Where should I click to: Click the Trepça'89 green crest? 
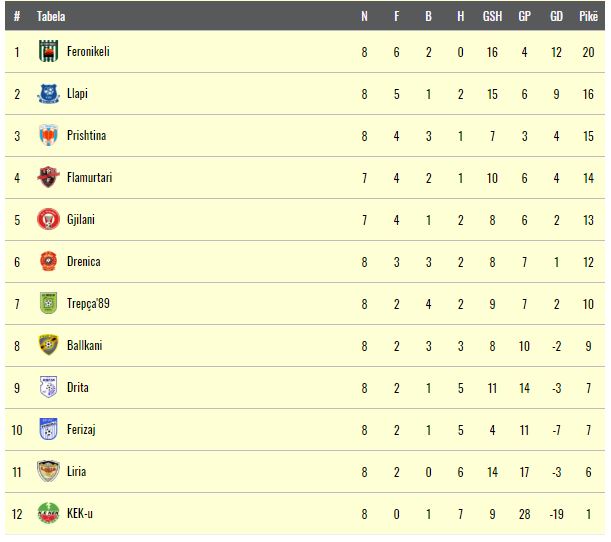(48, 303)
